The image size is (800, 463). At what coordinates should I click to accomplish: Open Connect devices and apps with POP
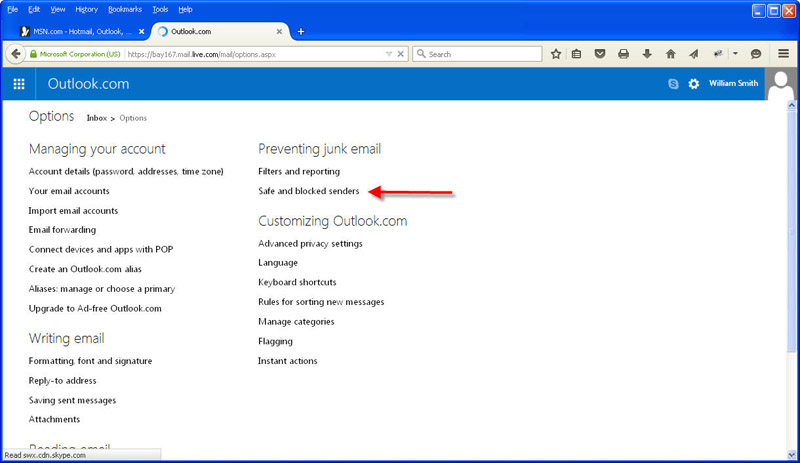(101, 250)
